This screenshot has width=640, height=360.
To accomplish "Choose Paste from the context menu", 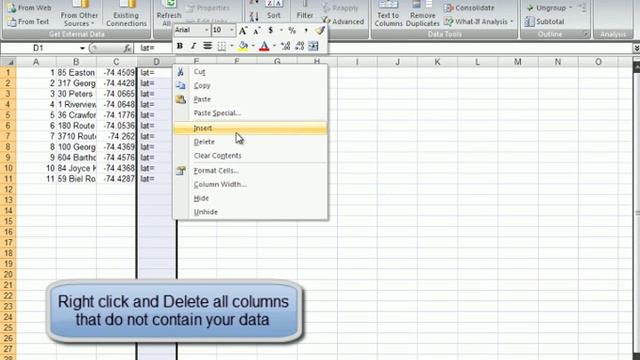I will pos(250,100).
